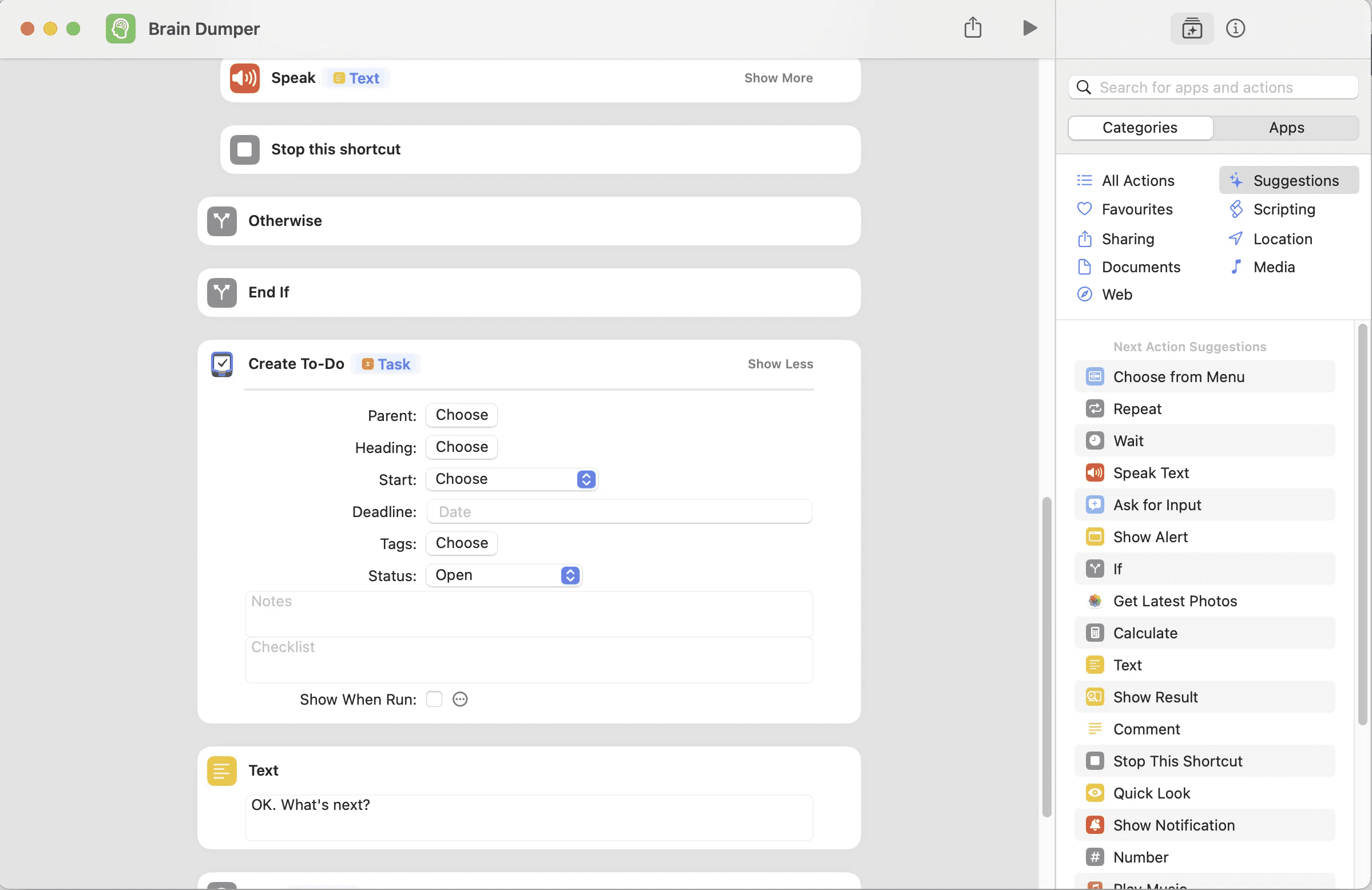
Task: Open the Favourites category
Action: click(x=1124, y=209)
